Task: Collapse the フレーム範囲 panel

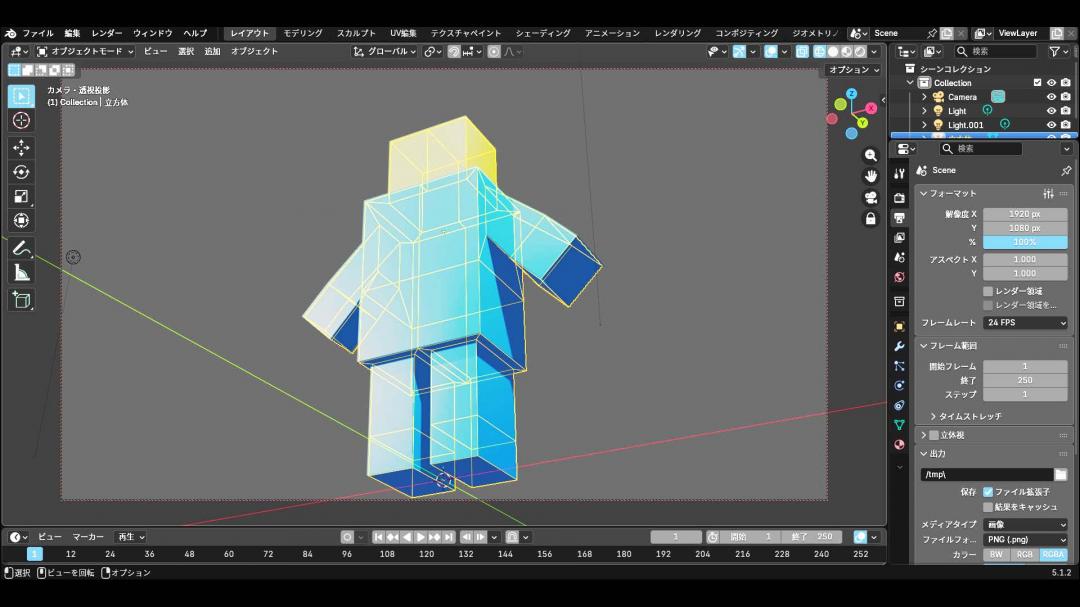Action: tap(924, 346)
